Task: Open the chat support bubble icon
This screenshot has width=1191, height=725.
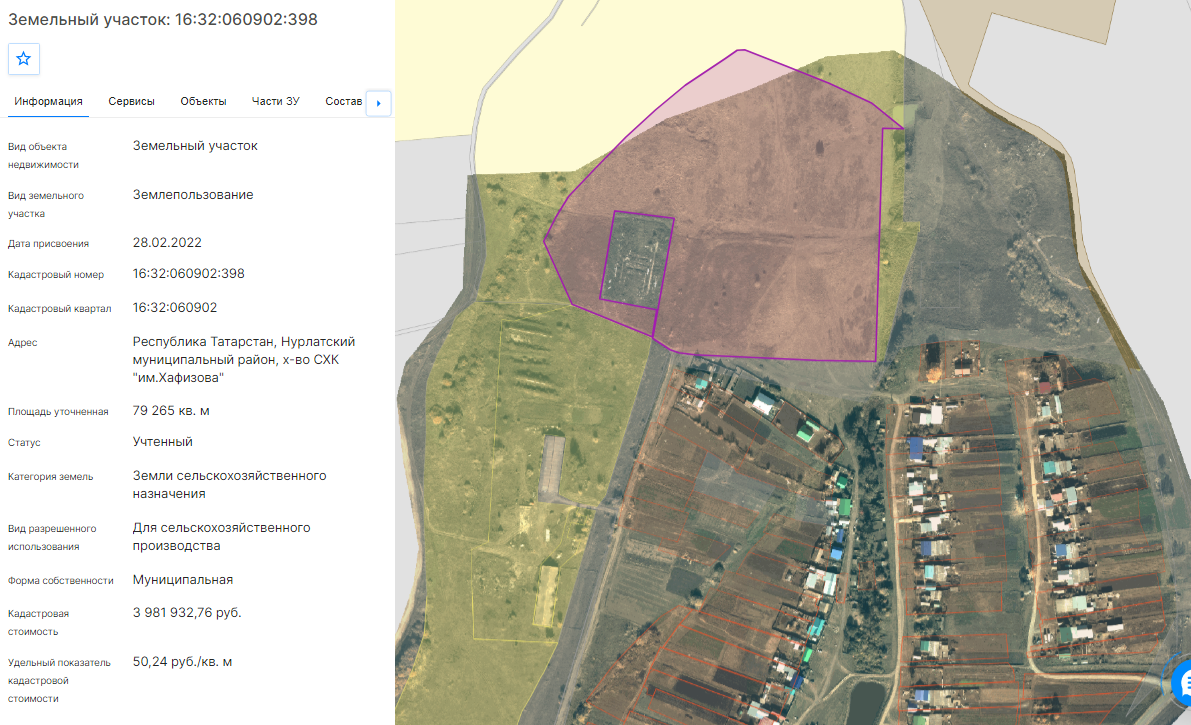Action: point(1181,682)
